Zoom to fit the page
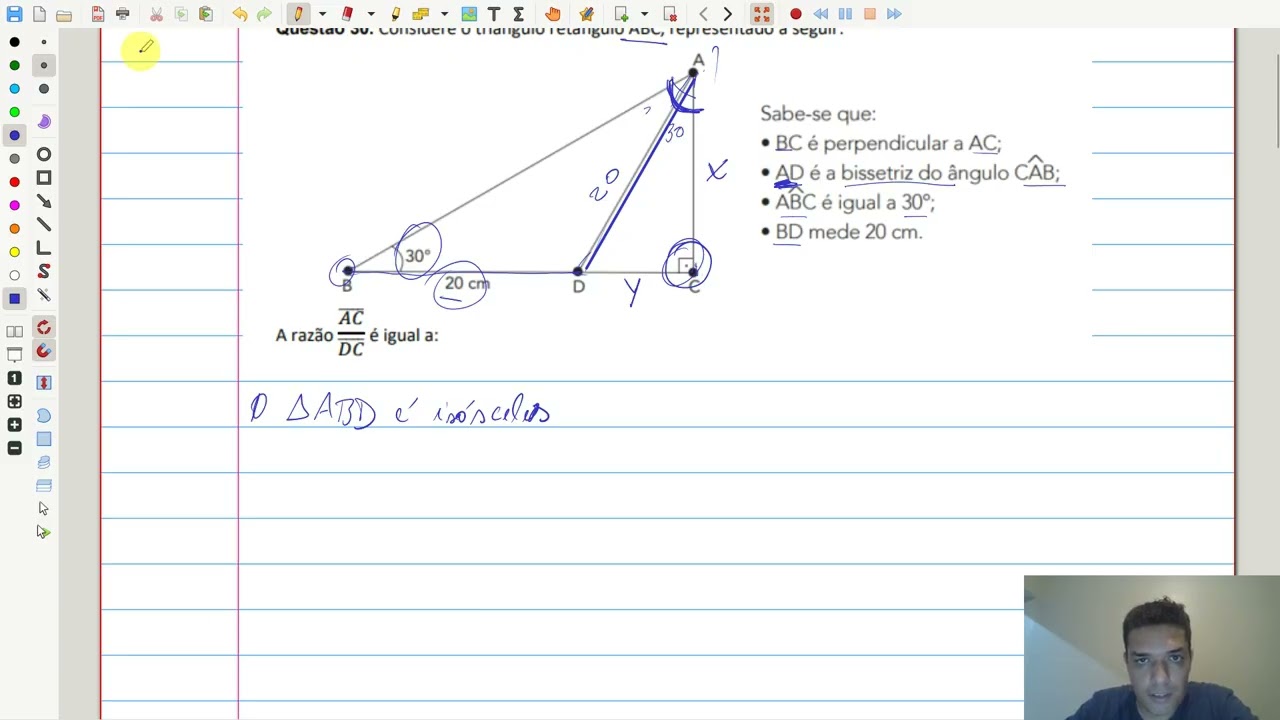The height and width of the screenshot is (720, 1280). [x=14, y=401]
